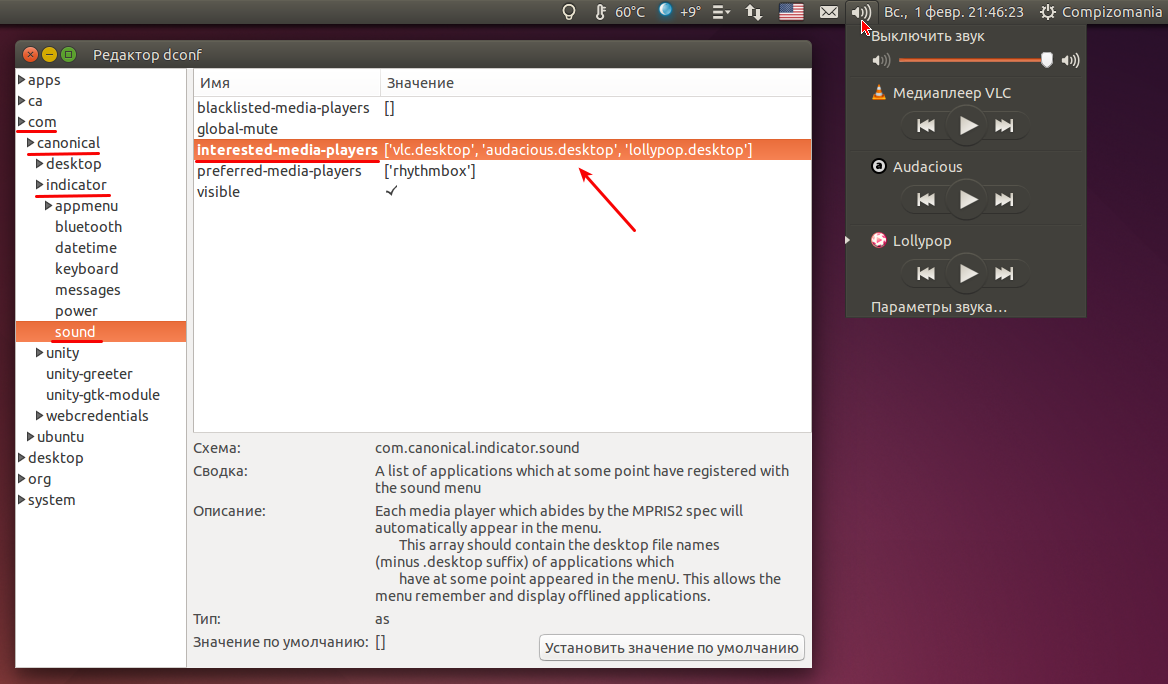Select the blacklisted-media-players key
Viewport: 1168px width, 684px height.
pos(283,107)
